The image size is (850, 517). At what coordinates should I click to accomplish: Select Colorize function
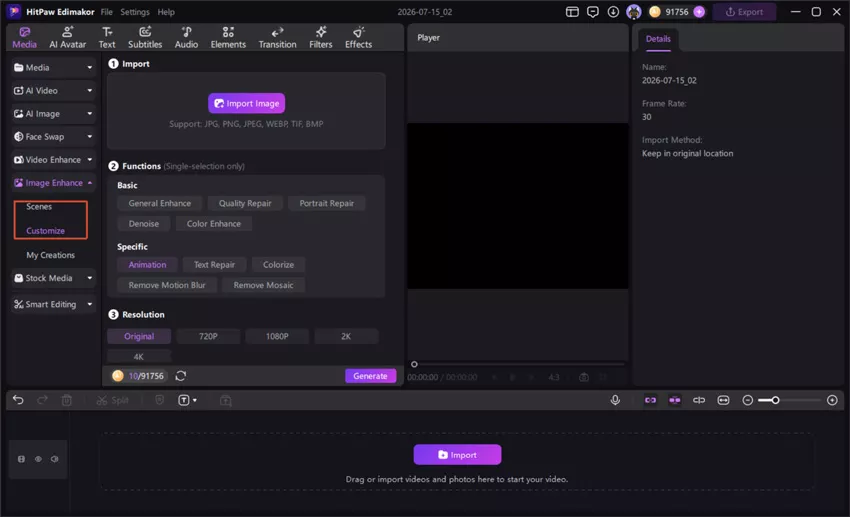(278, 264)
